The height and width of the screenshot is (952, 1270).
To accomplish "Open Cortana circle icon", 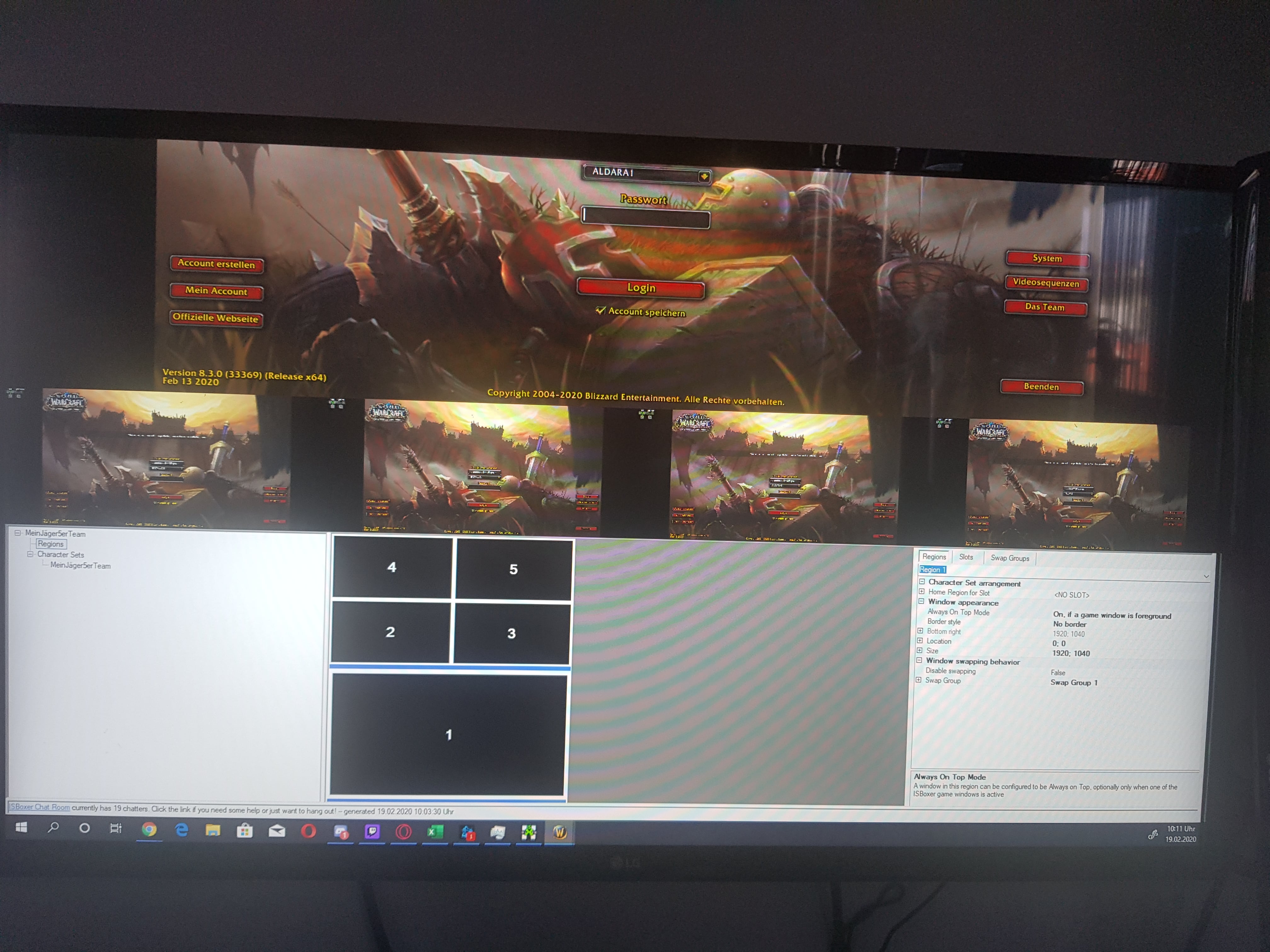I will [x=84, y=828].
